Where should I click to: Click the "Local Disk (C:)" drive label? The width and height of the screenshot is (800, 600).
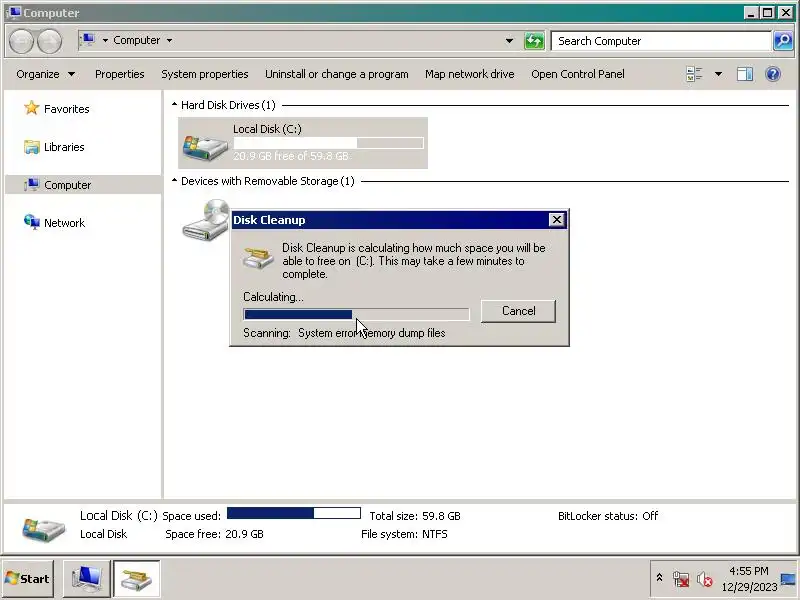click(267, 129)
